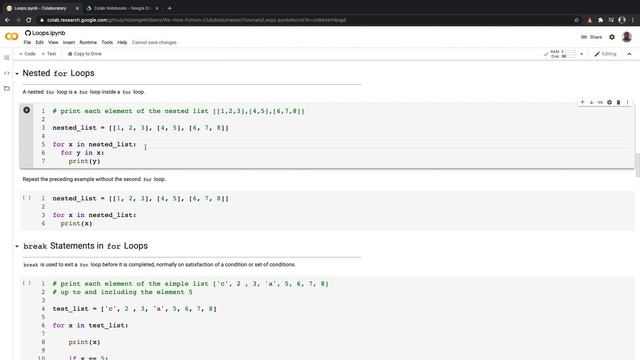The height and width of the screenshot is (360, 640).
Task: Open the user account avatar
Action: [x=627, y=37]
